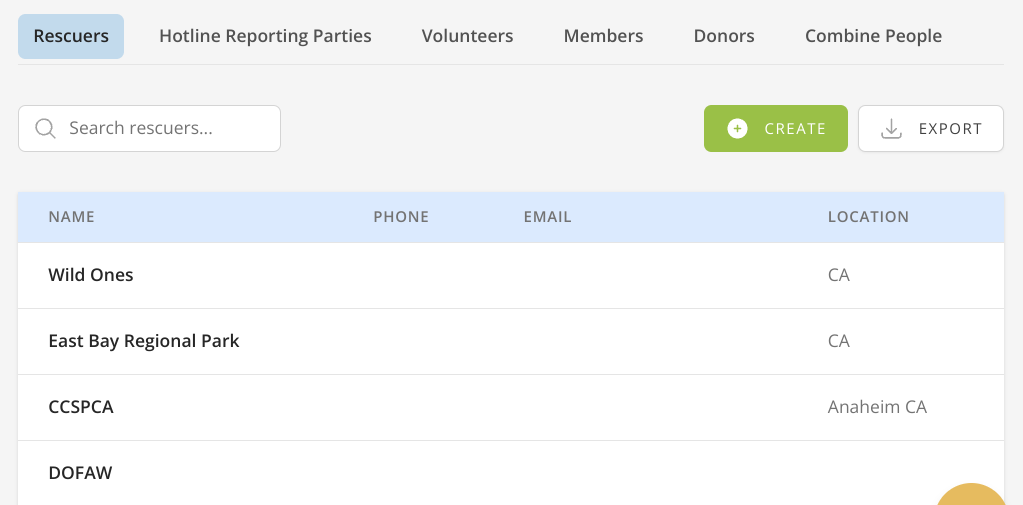Viewport: 1023px width, 505px height.
Task: Open the Donors tab
Action: (x=724, y=36)
